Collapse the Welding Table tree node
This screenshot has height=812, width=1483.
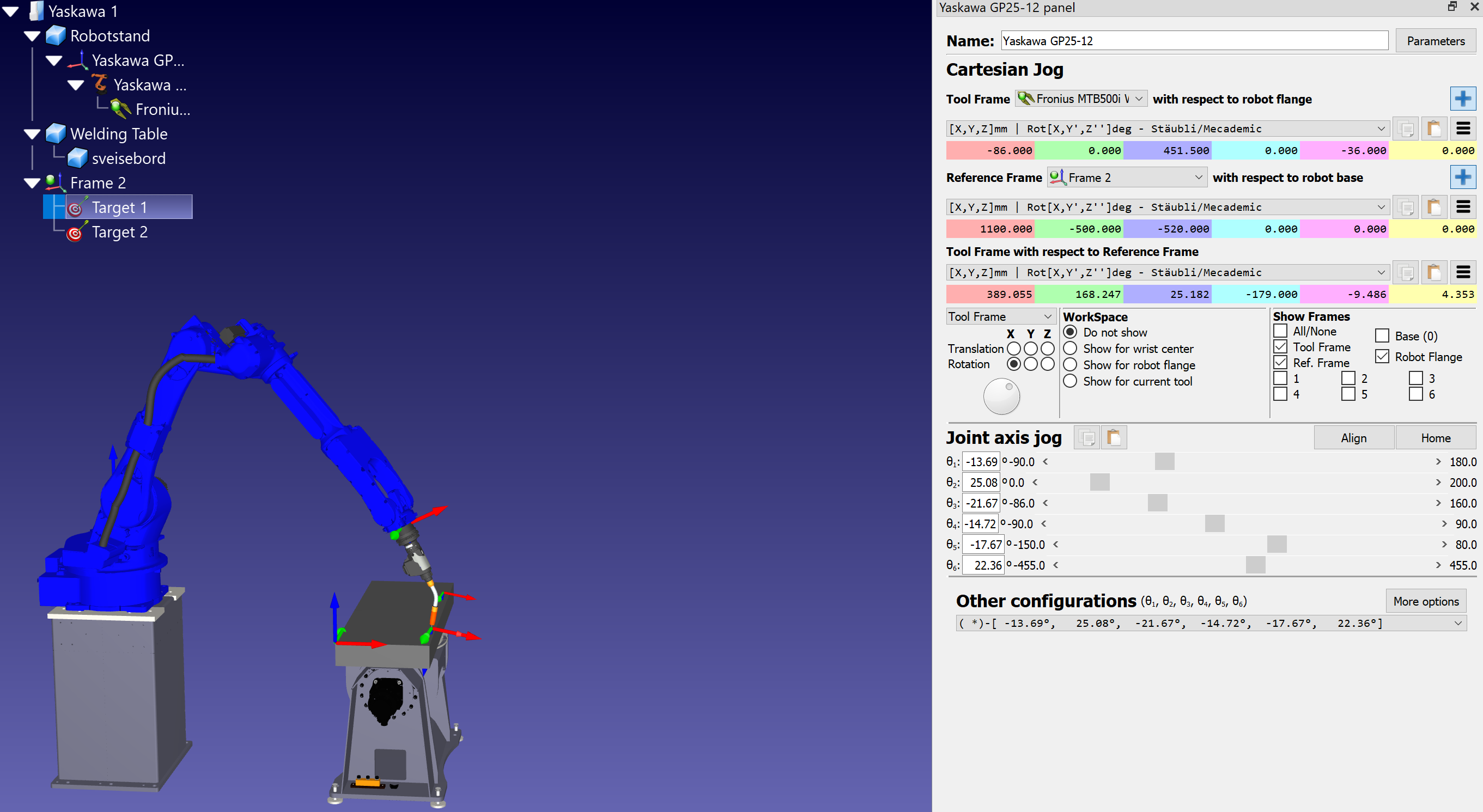[x=32, y=134]
